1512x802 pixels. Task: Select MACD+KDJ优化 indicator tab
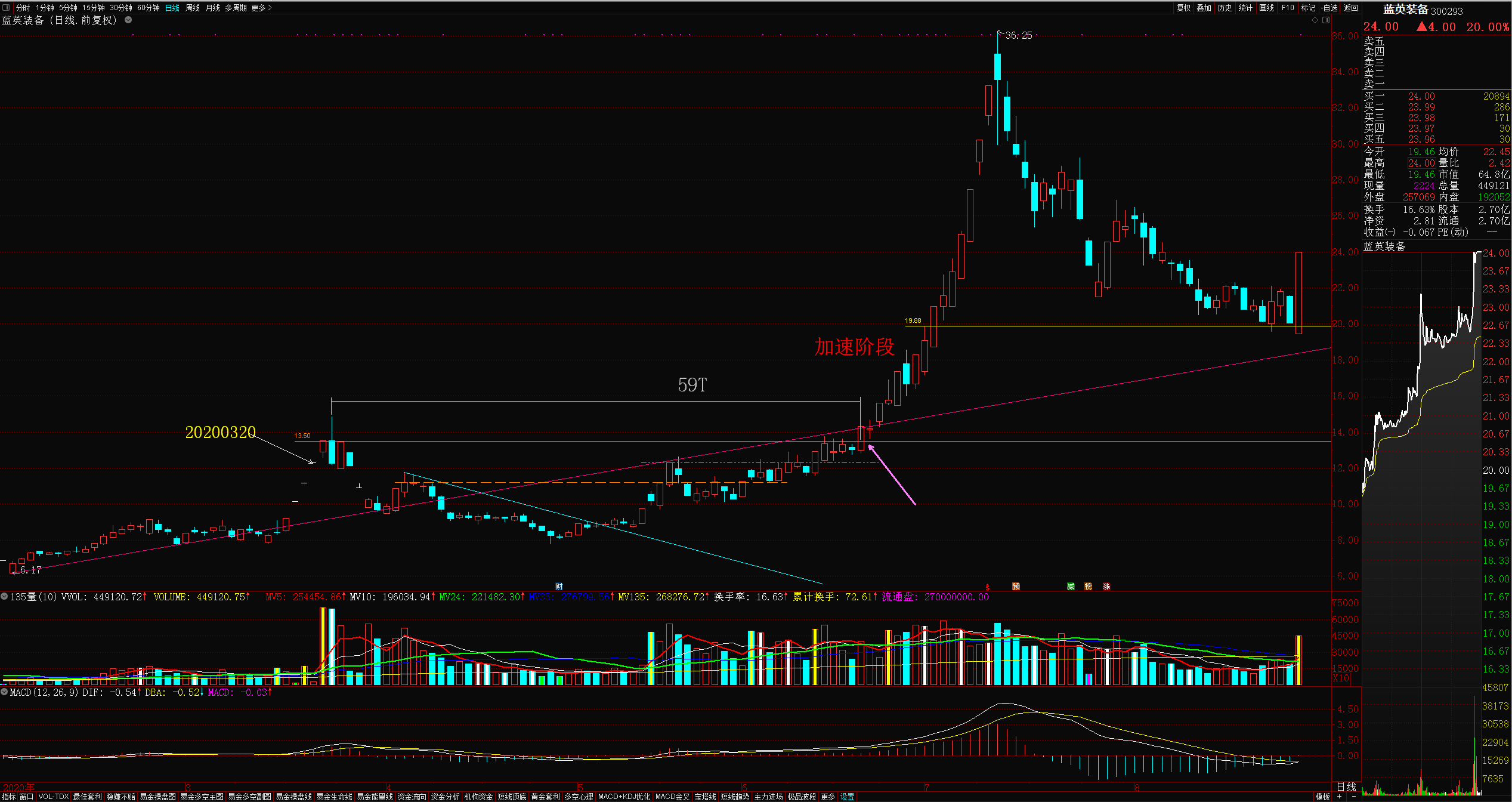tap(624, 797)
